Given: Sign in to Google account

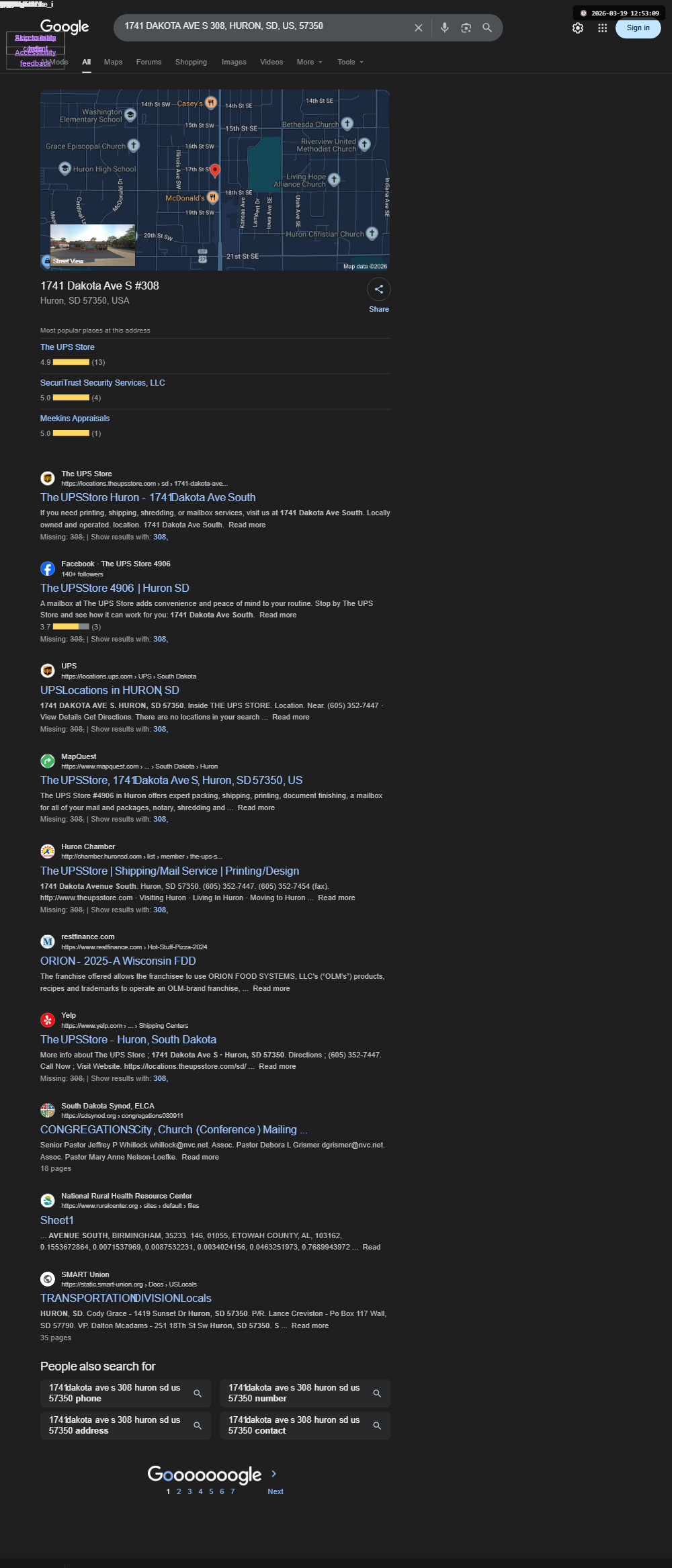Looking at the screenshot, I should pyautogui.click(x=638, y=28).
